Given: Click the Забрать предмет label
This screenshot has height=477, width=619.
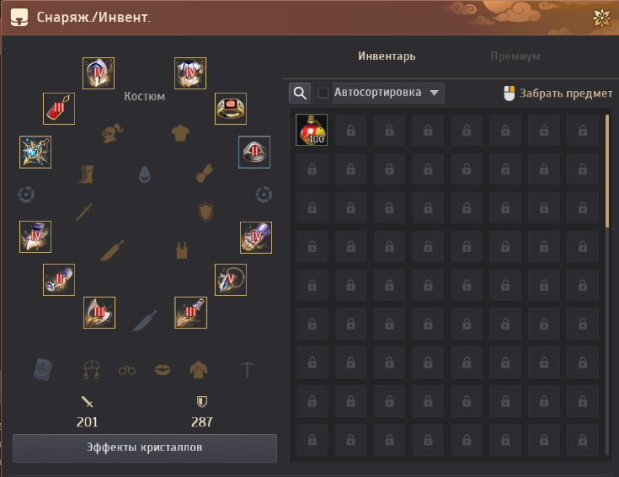Looking at the screenshot, I should (566, 94).
